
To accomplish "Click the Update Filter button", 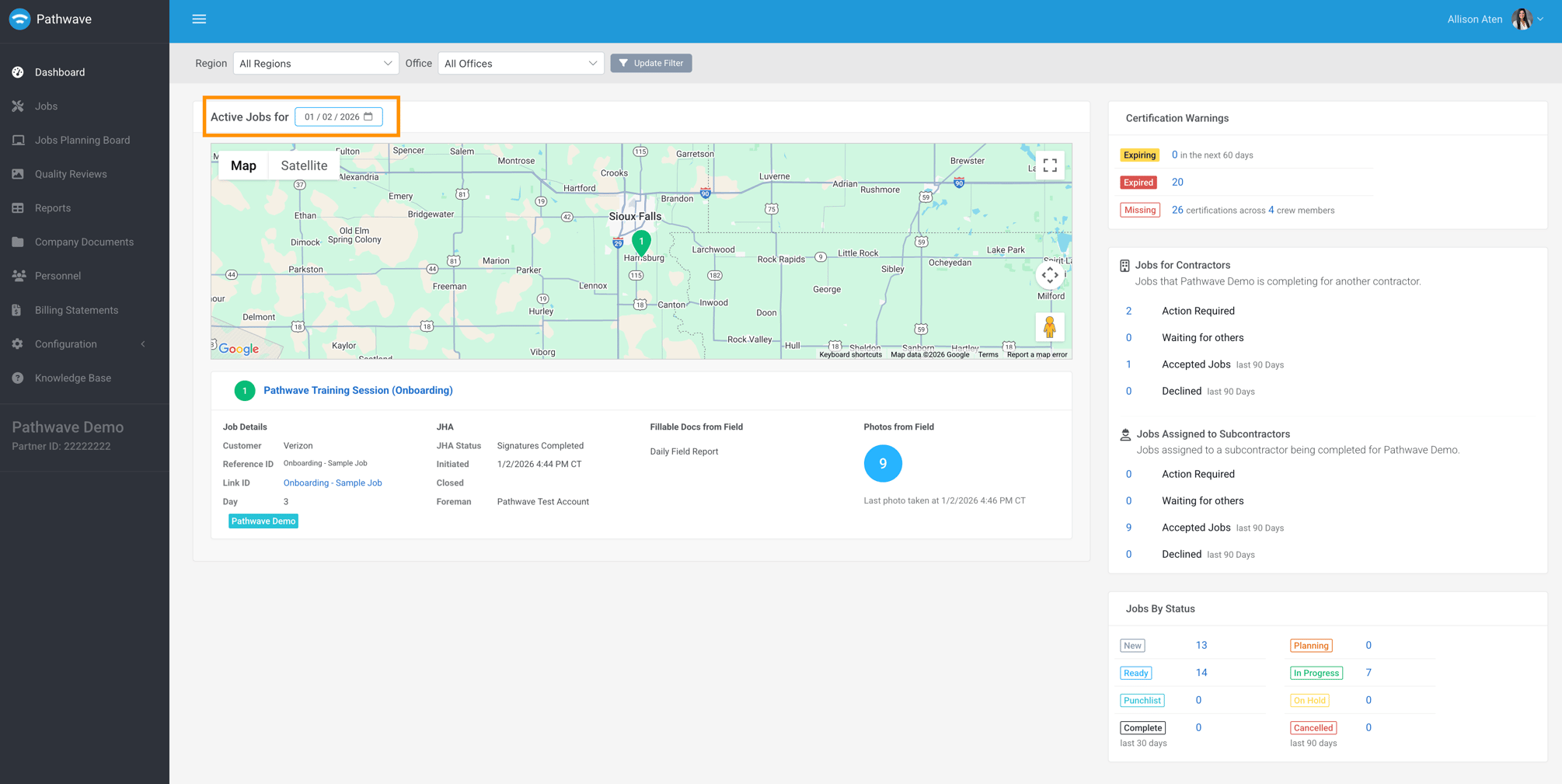I will [651, 63].
